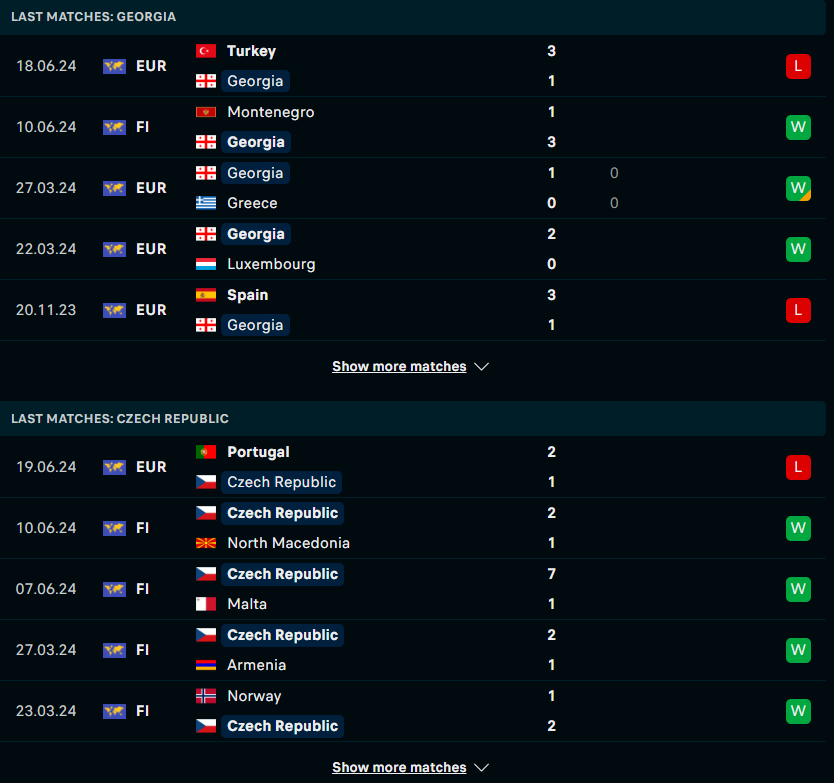Image resolution: width=834 pixels, height=783 pixels.
Task: Expand Show more matches under Georgia
Action: 399,366
